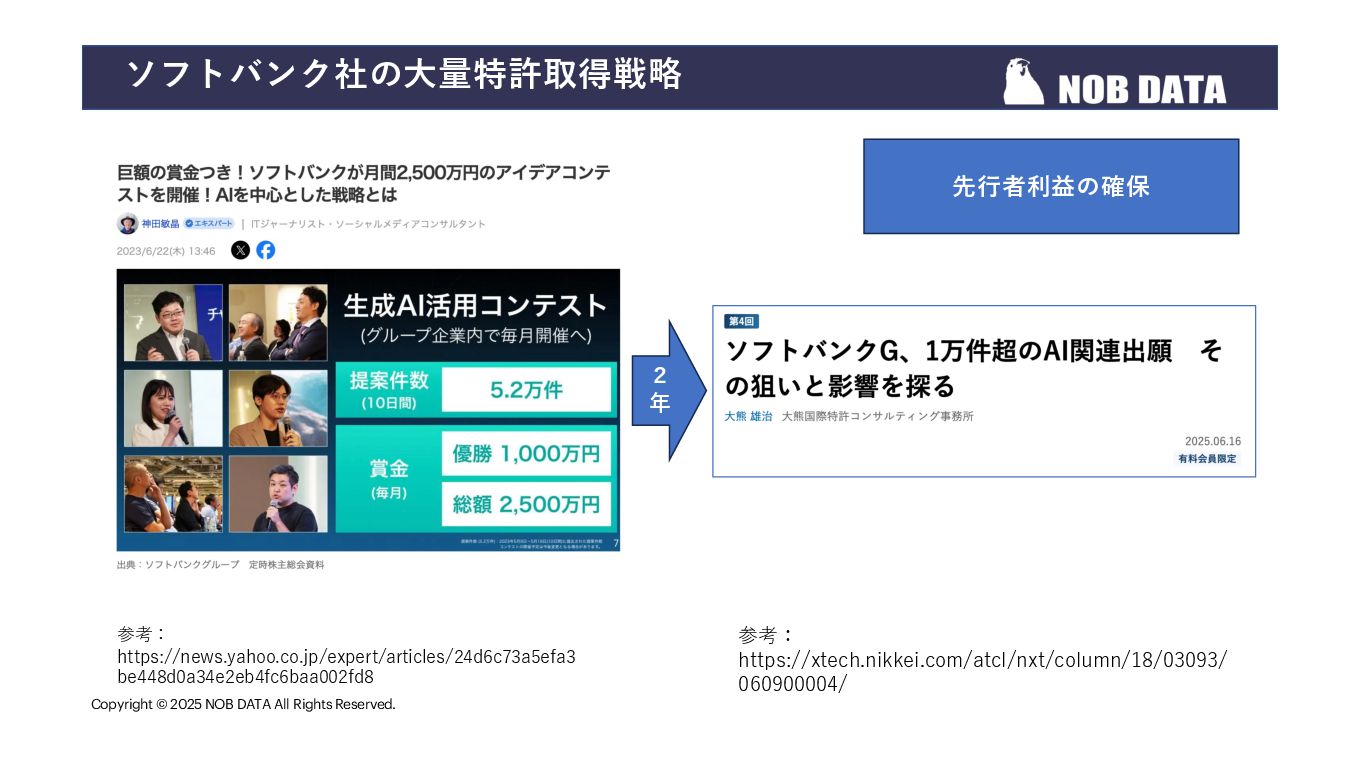Open the Nikkei xtech reference URL
The height and width of the screenshot is (765, 1361).
982,672
